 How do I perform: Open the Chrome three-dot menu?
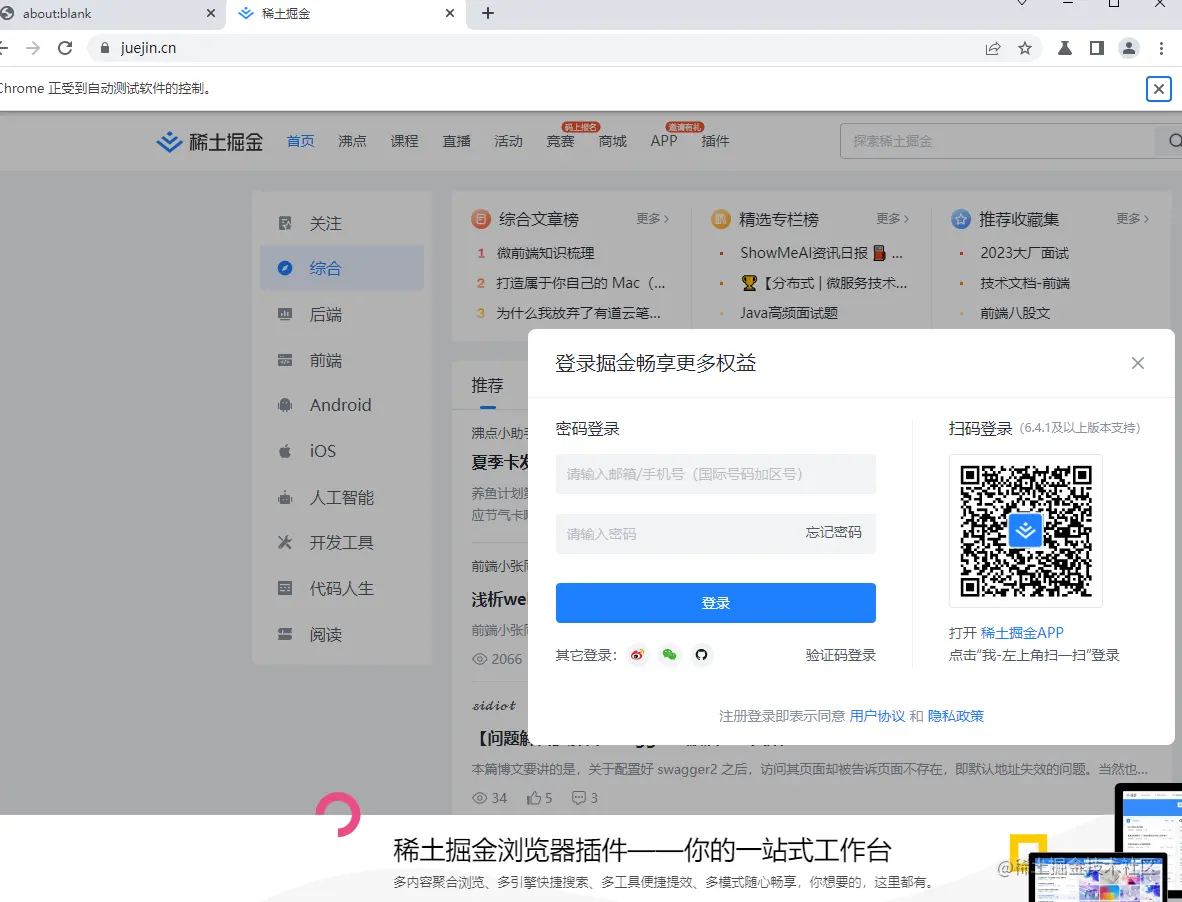point(1161,48)
